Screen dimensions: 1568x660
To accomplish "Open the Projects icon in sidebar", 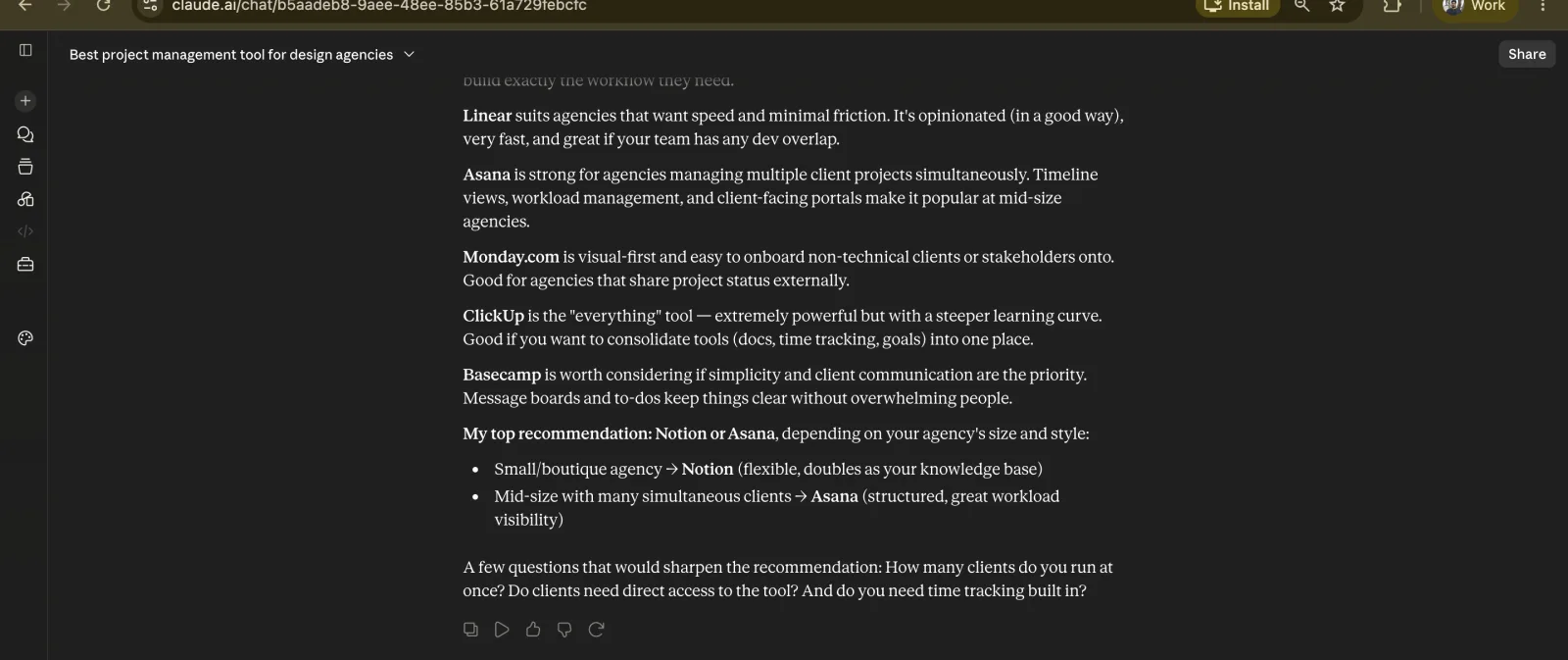I will 25,167.
